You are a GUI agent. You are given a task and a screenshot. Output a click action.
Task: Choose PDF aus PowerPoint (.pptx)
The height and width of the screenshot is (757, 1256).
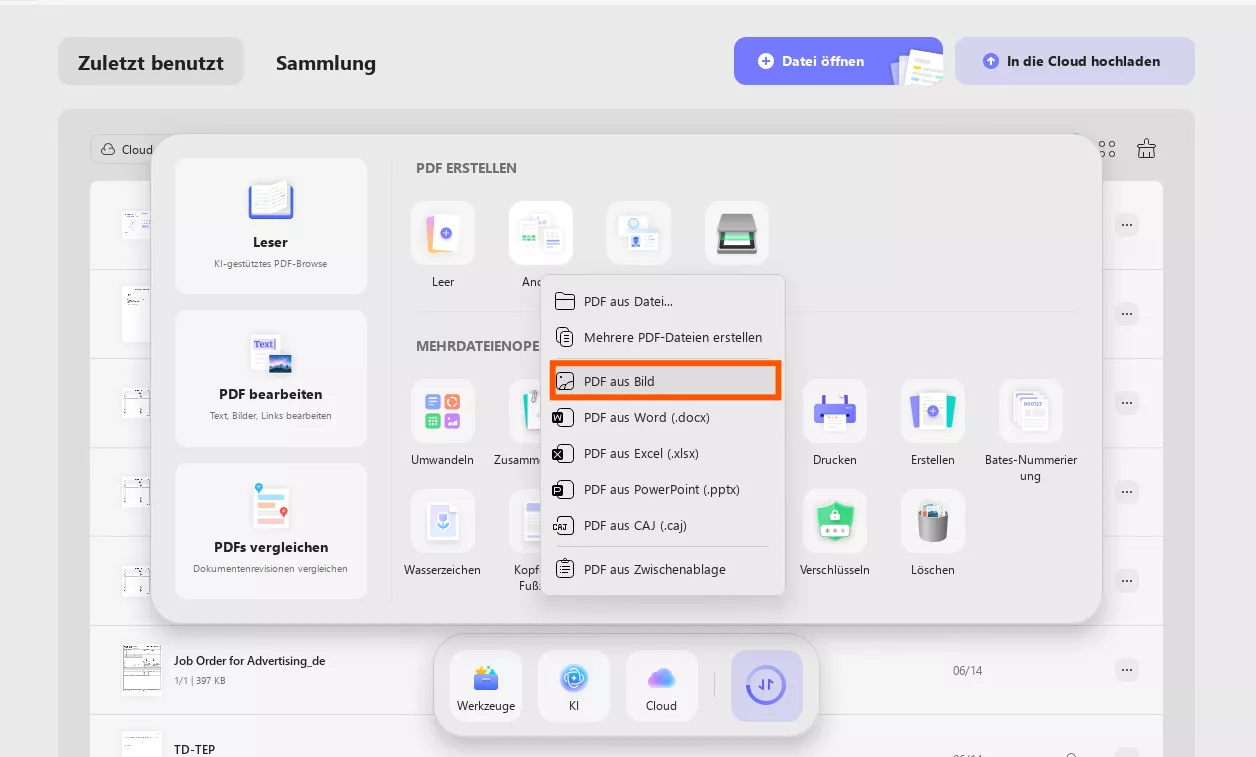pyautogui.click(x=663, y=489)
